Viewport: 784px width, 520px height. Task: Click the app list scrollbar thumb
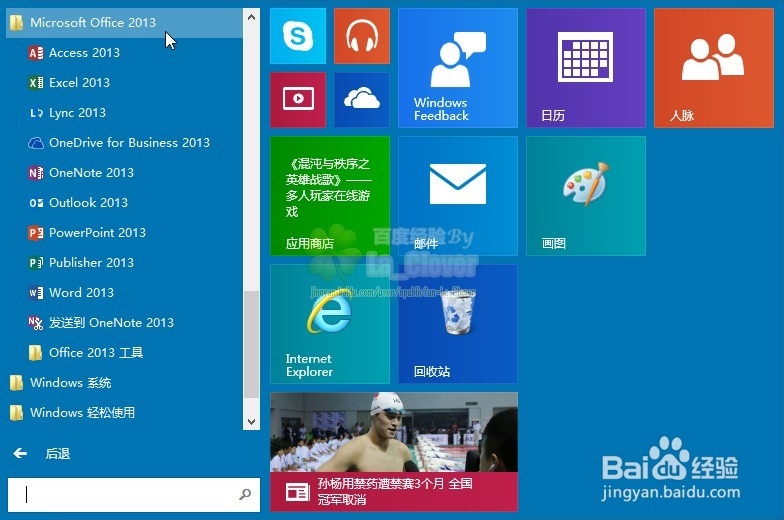[x=252, y=344]
